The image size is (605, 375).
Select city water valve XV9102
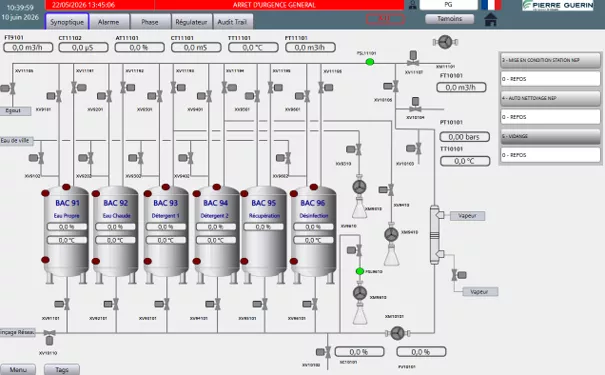click(x=37, y=158)
